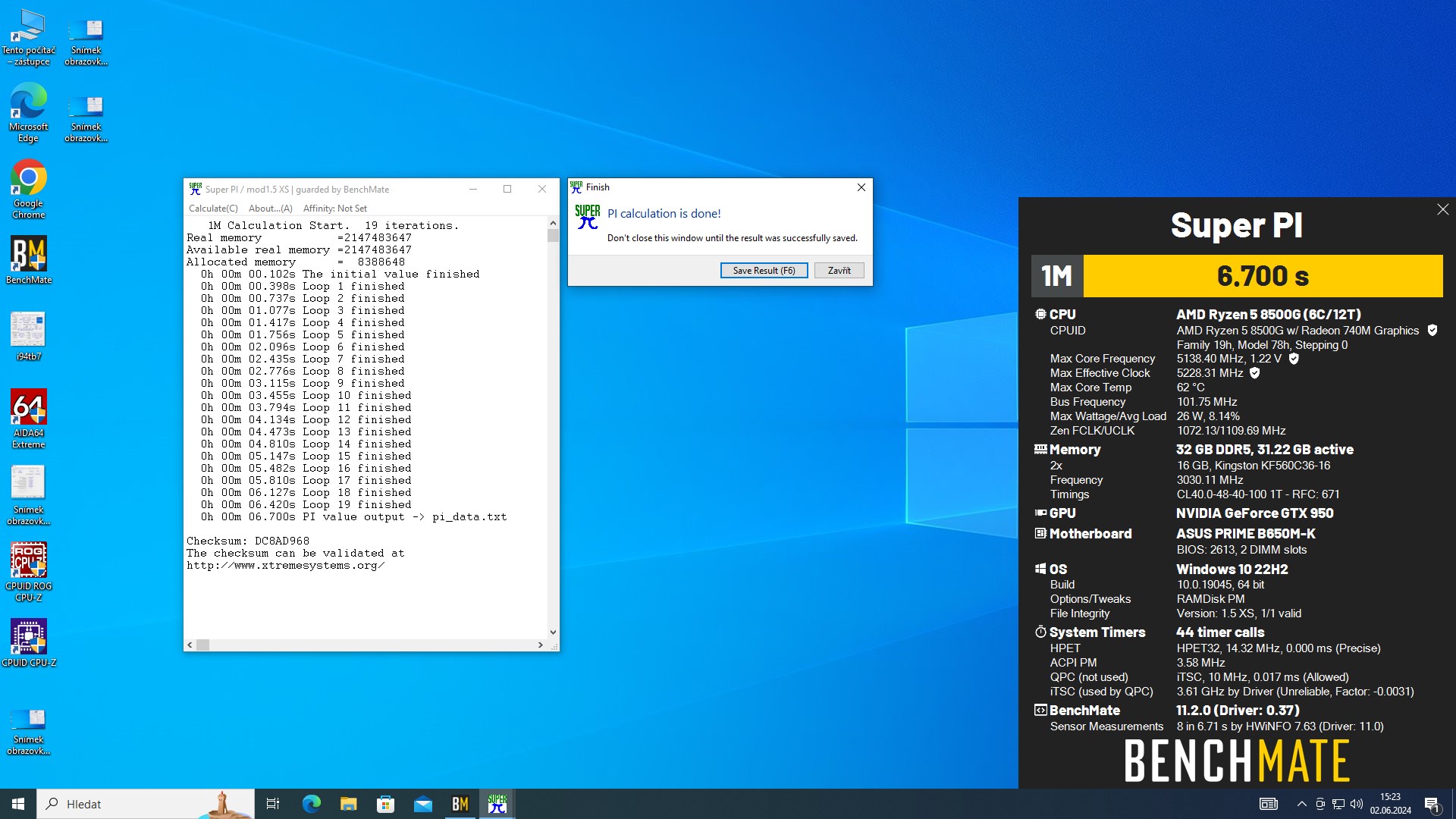Click 11.2.0 (Driver: 0.37) text

pos(1238,711)
